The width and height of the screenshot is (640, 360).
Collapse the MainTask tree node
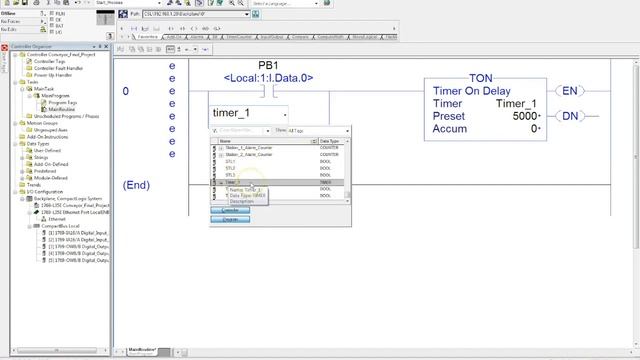click(23, 89)
